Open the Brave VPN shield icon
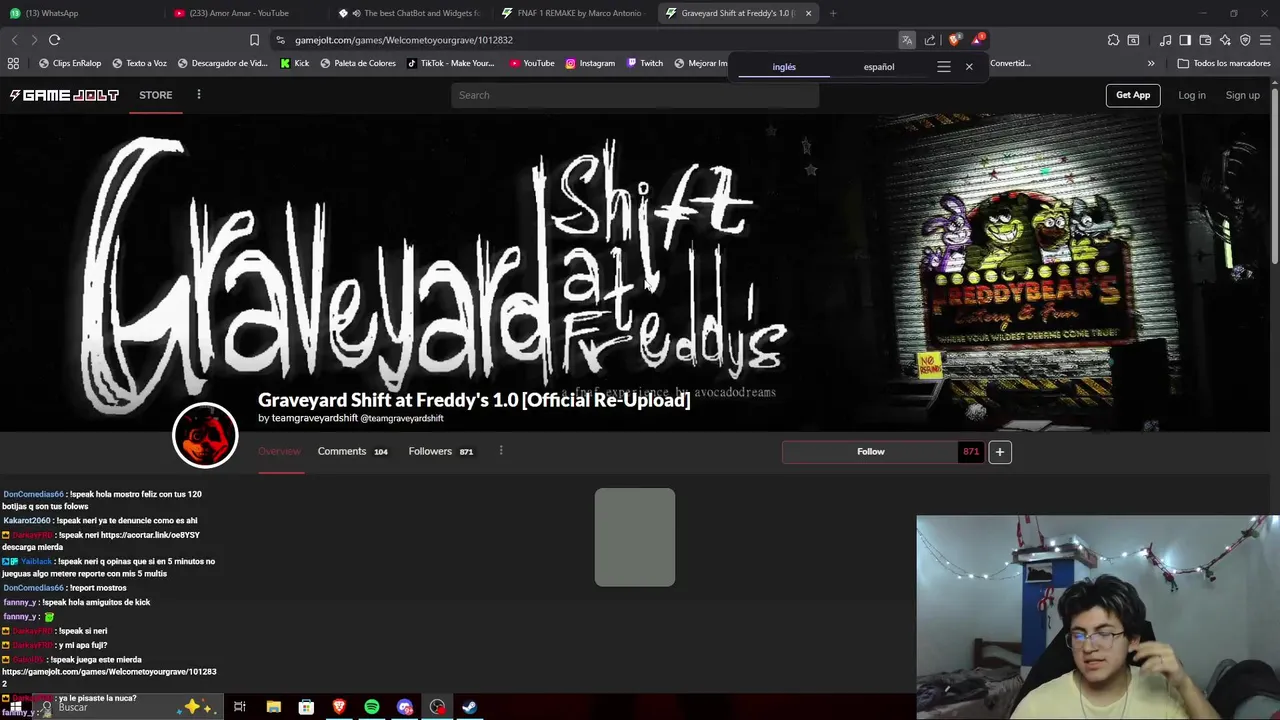This screenshot has height=720, width=1280. 1245,40
